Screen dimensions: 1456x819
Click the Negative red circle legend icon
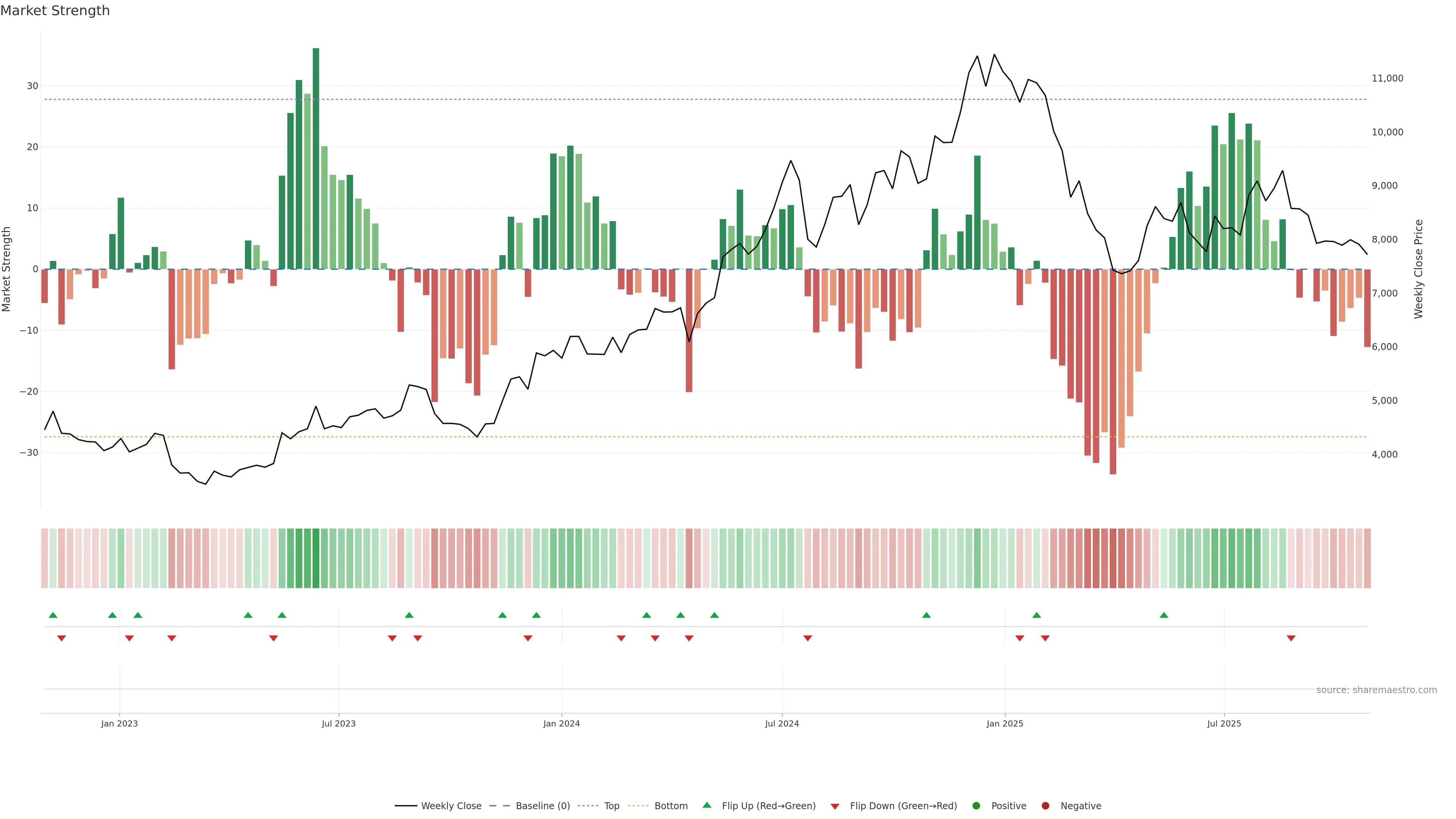1045,805
